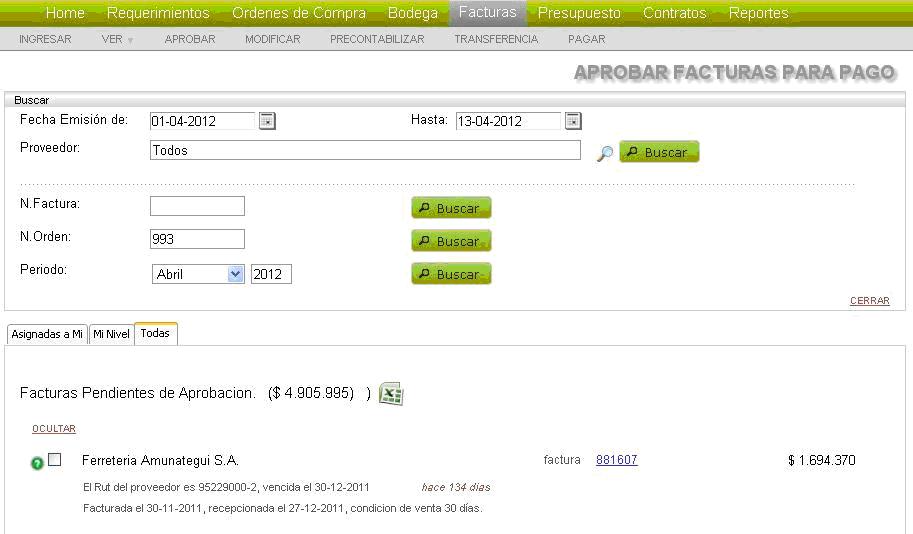This screenshot has width=913, height=534.
Task: Click the magnifier icon beside Proveedor field
Action: tap(605, 153)
